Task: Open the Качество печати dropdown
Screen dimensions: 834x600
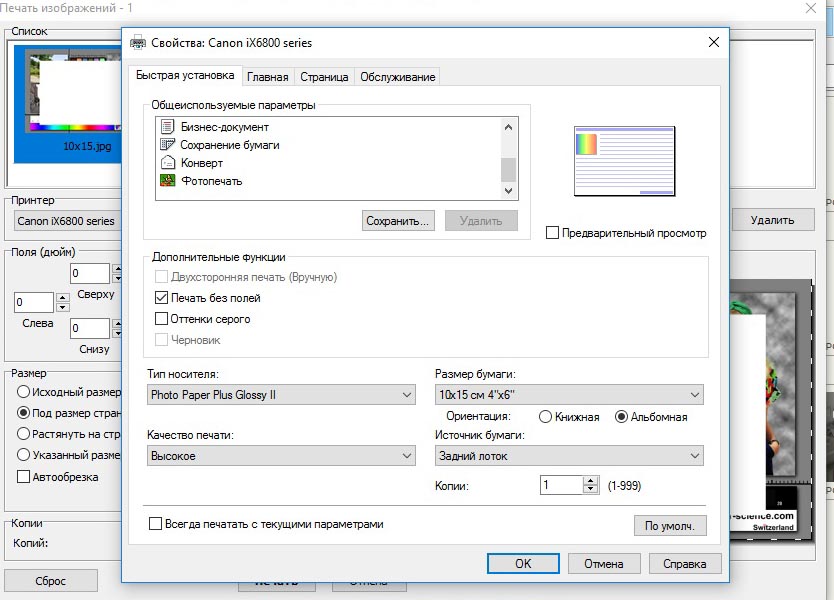Action: (x=281, y=456)
